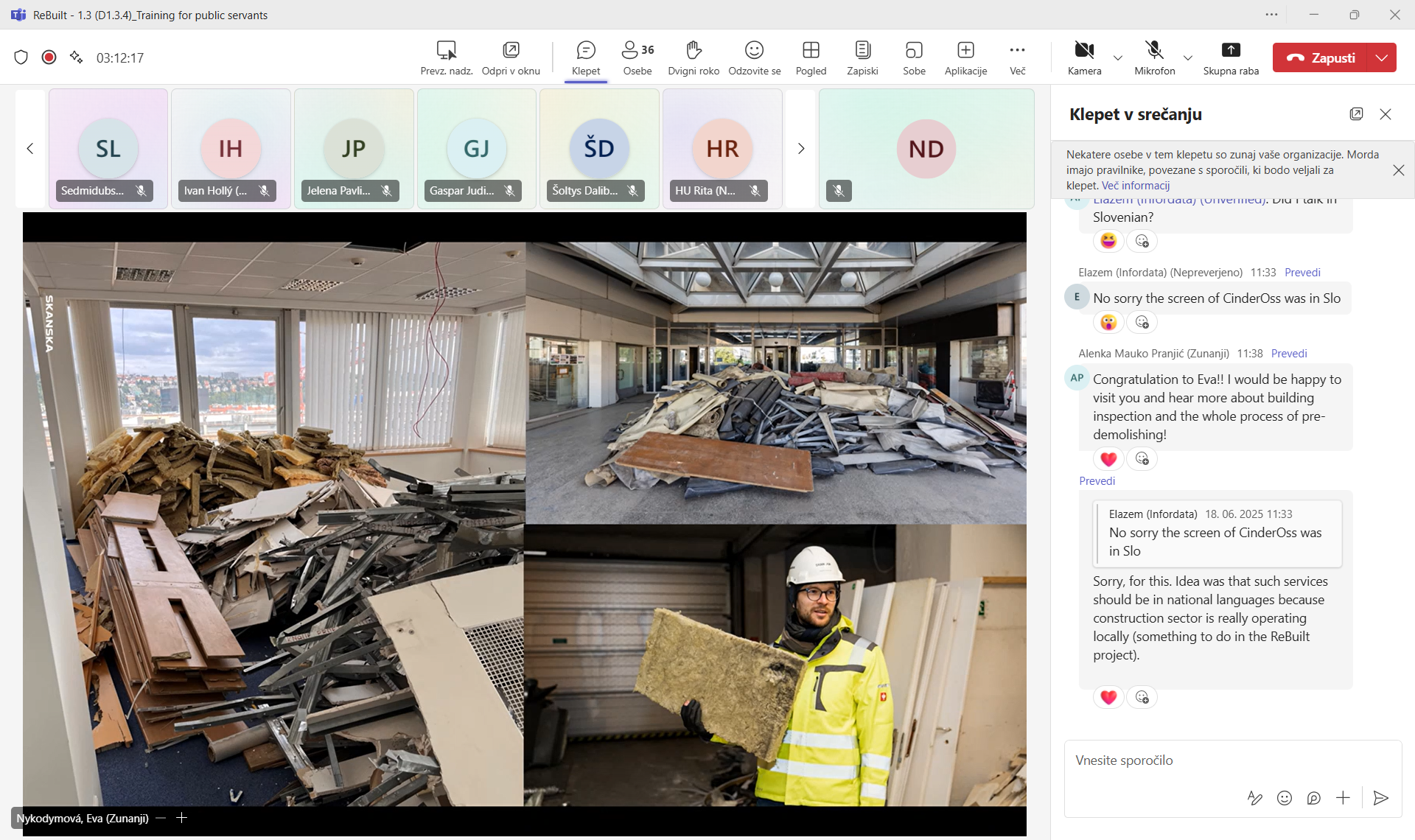
Task: Open Prevz. nadz. take control option
Action: click(x=446, y=57)
